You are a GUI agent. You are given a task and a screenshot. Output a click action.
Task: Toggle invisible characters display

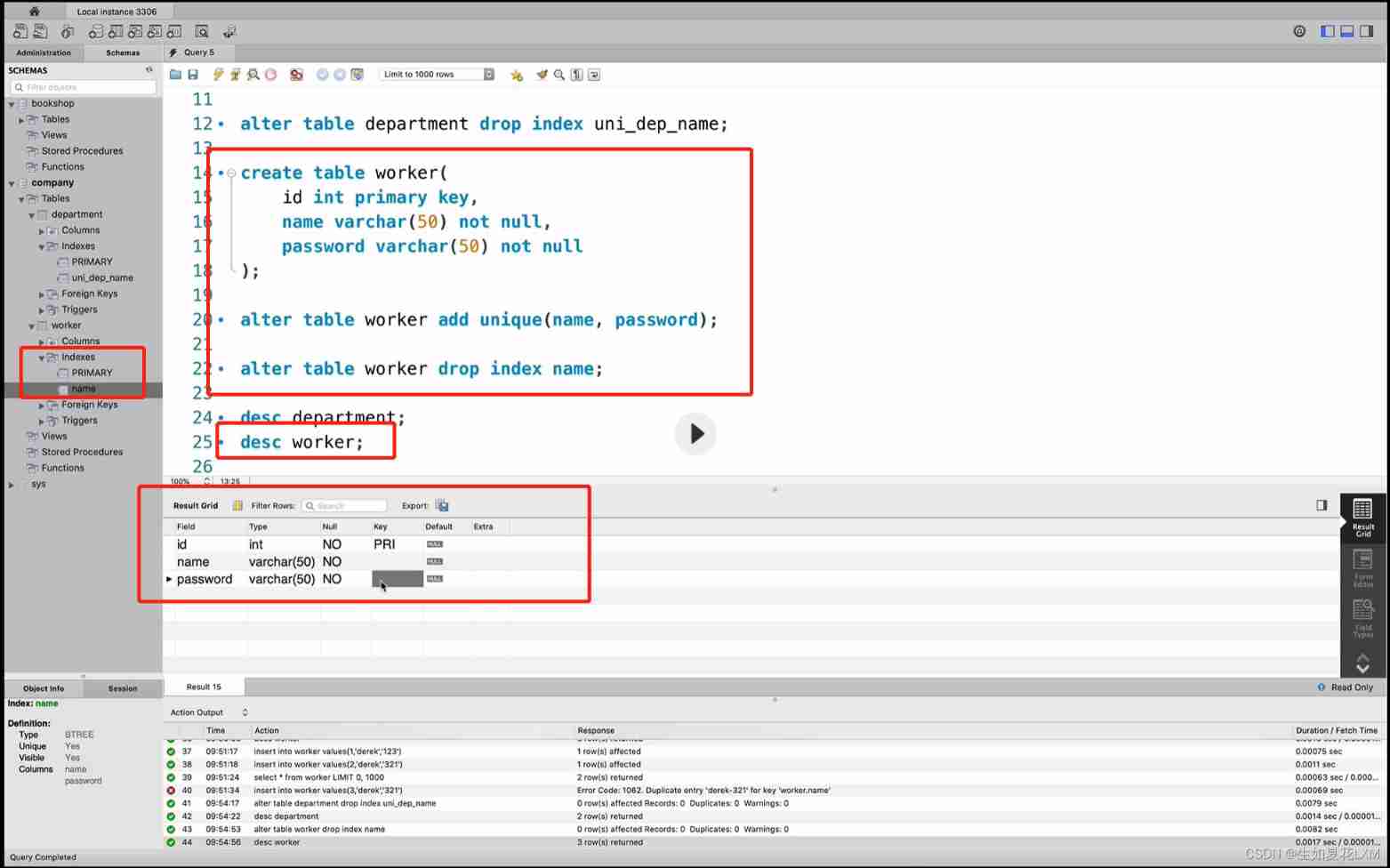click(x=577, y=75)
